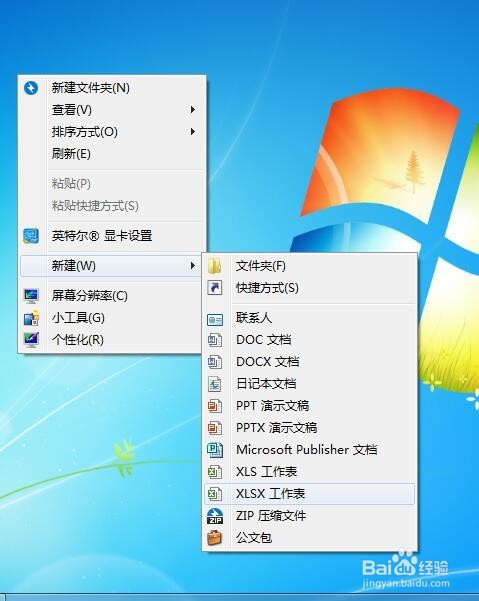Viewport: 479px width, 601px height.
Task: Create a new 公文包
Action: point(310,538)
